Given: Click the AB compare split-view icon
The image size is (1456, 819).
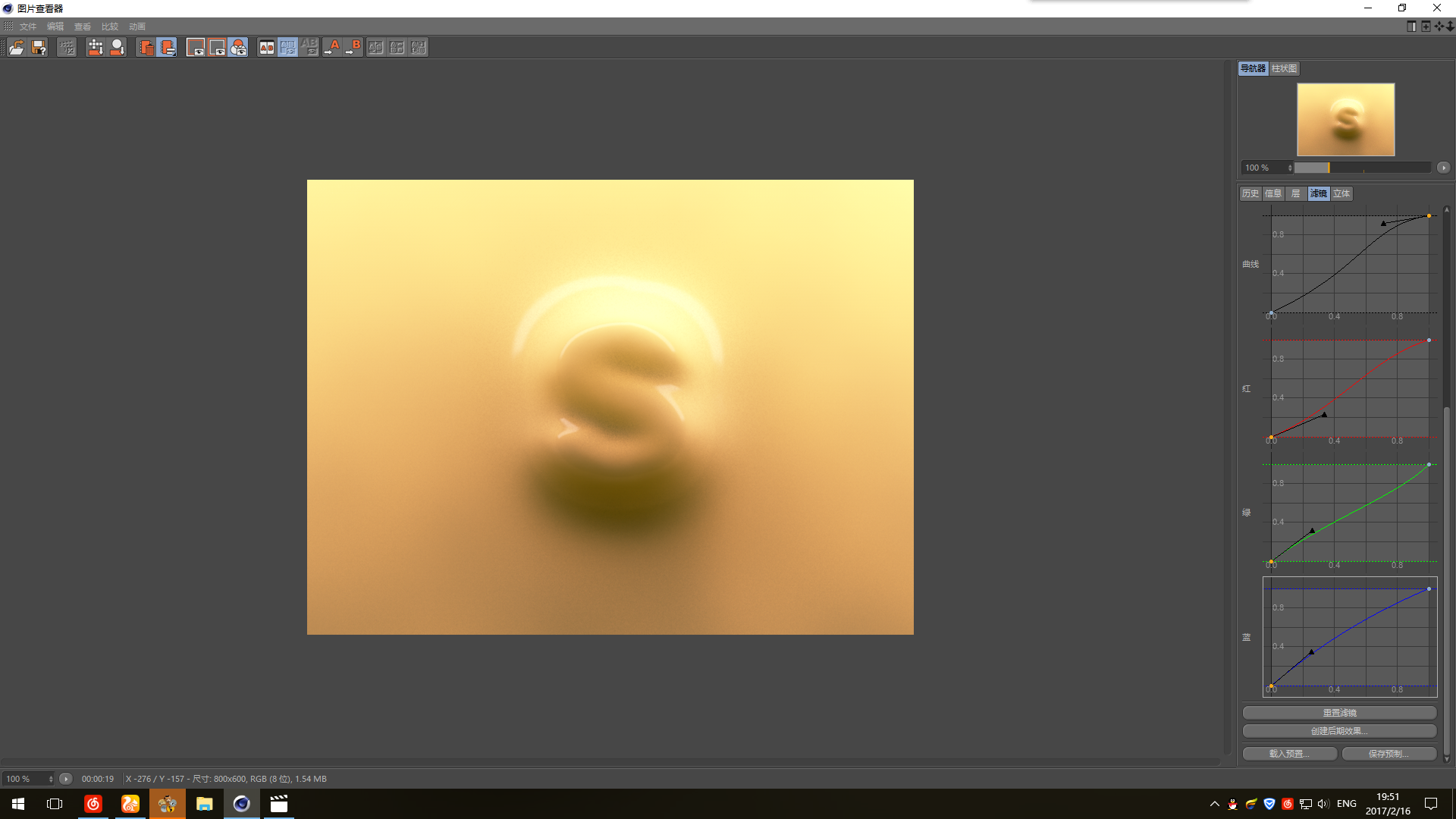Looking at the screenshot, I should tap(266, 47).
